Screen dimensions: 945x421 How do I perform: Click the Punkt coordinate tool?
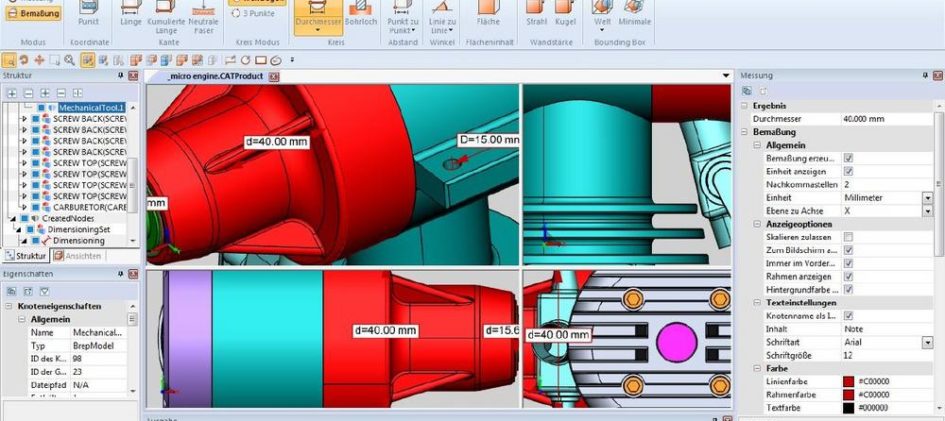pyautogui.click(x=88, y=14)
